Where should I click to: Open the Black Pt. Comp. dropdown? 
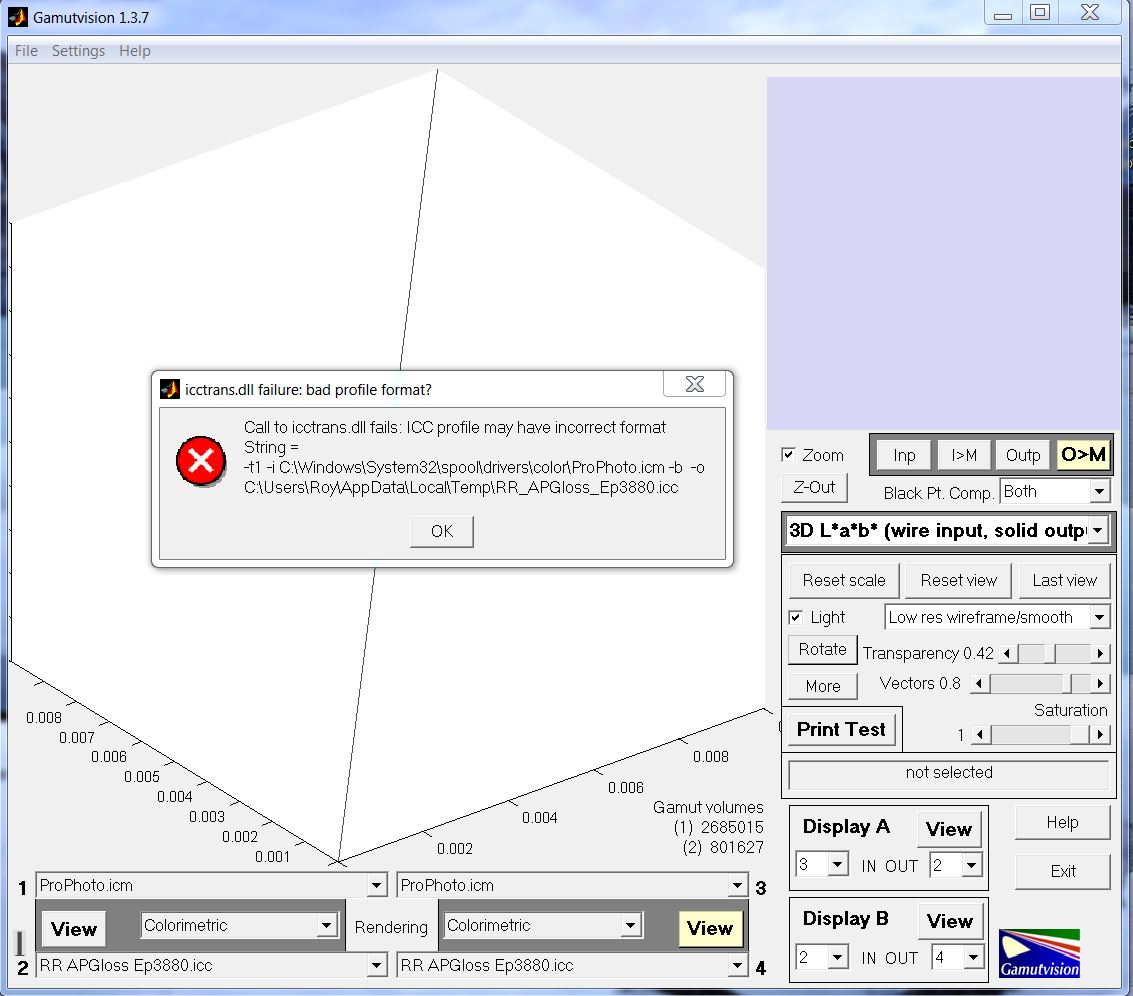click(x=1099, y=492)
